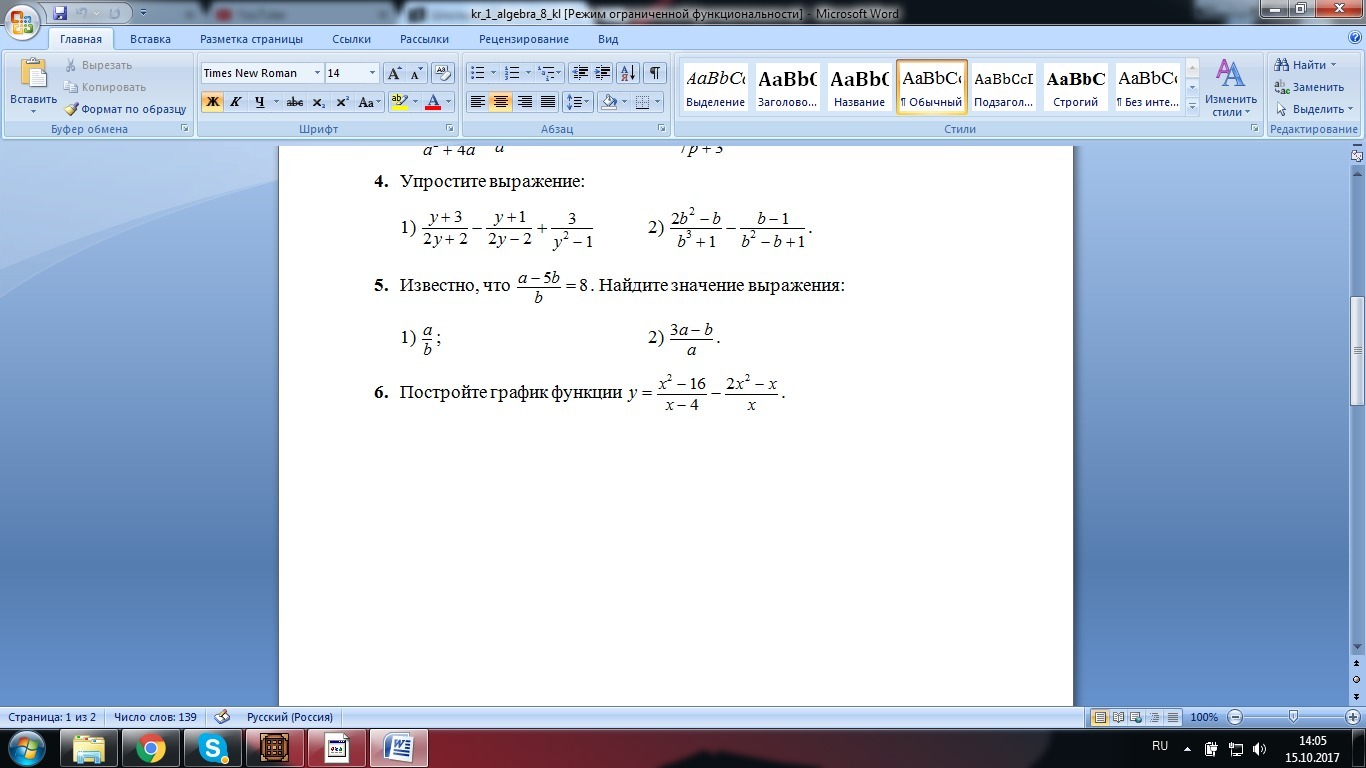The height and width of the screenshot is (768, 1366).
Task: Justify the paragraph text
Action: [548, 102]
